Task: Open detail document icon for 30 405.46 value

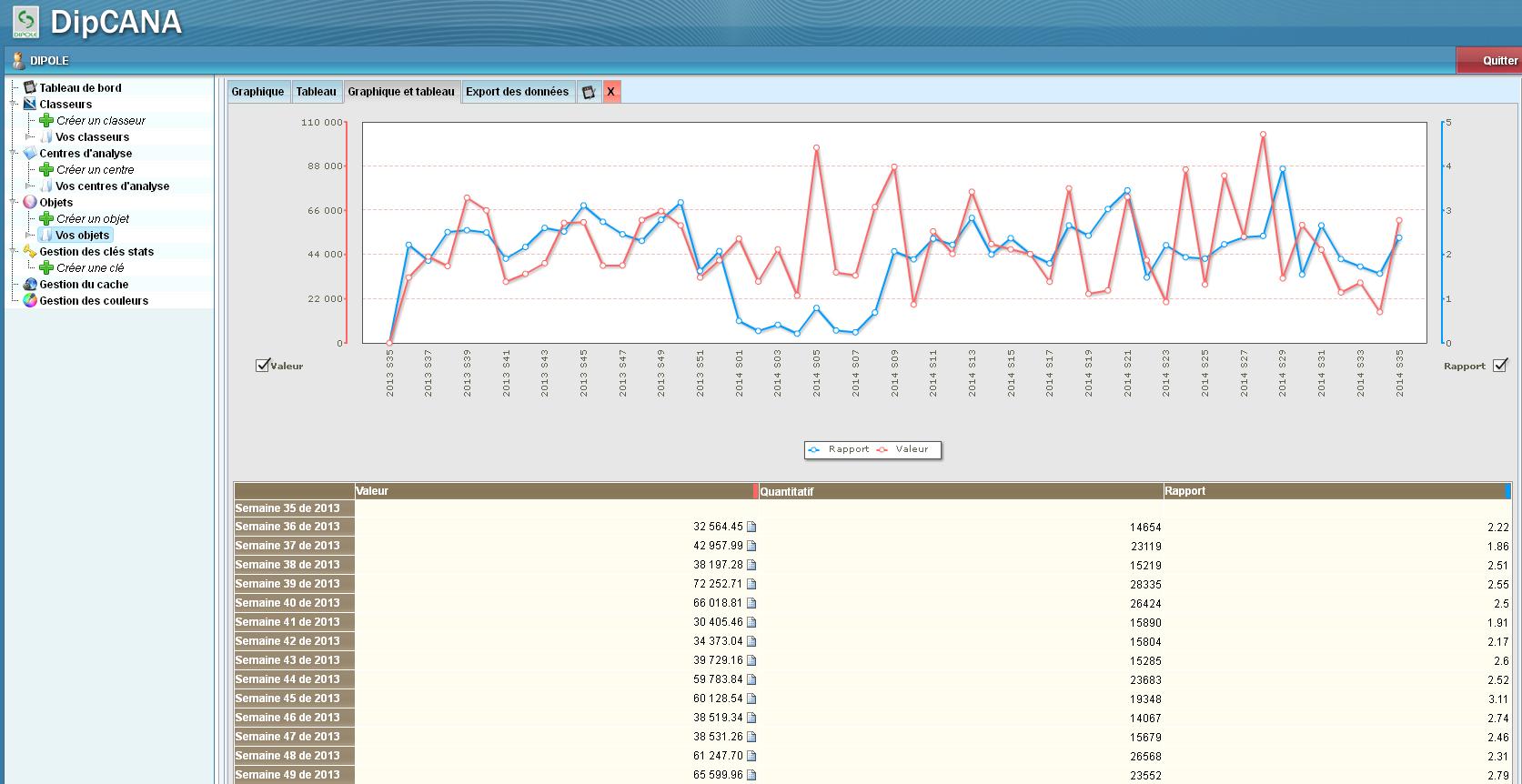Action: click(x=751, y=622)
